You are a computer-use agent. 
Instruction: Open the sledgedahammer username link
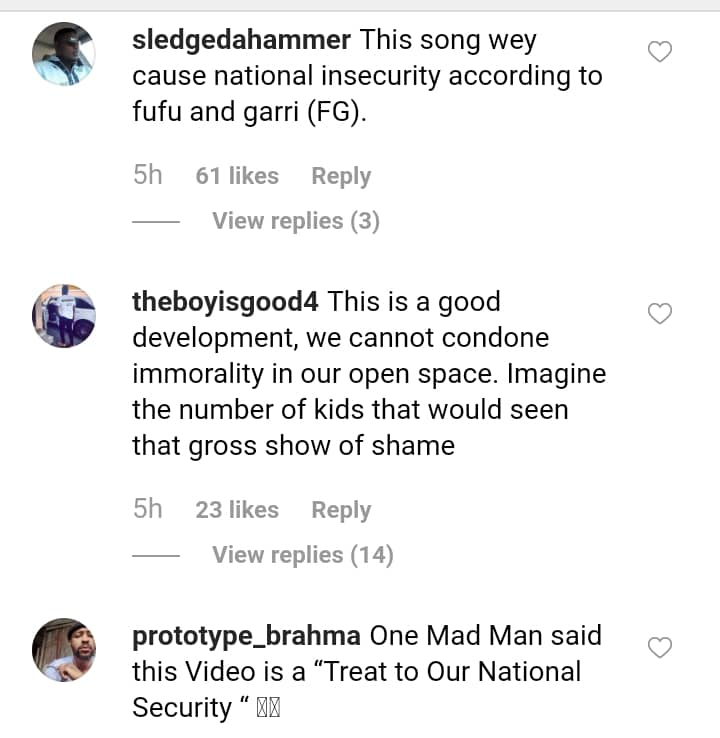[x=241, y=41]
